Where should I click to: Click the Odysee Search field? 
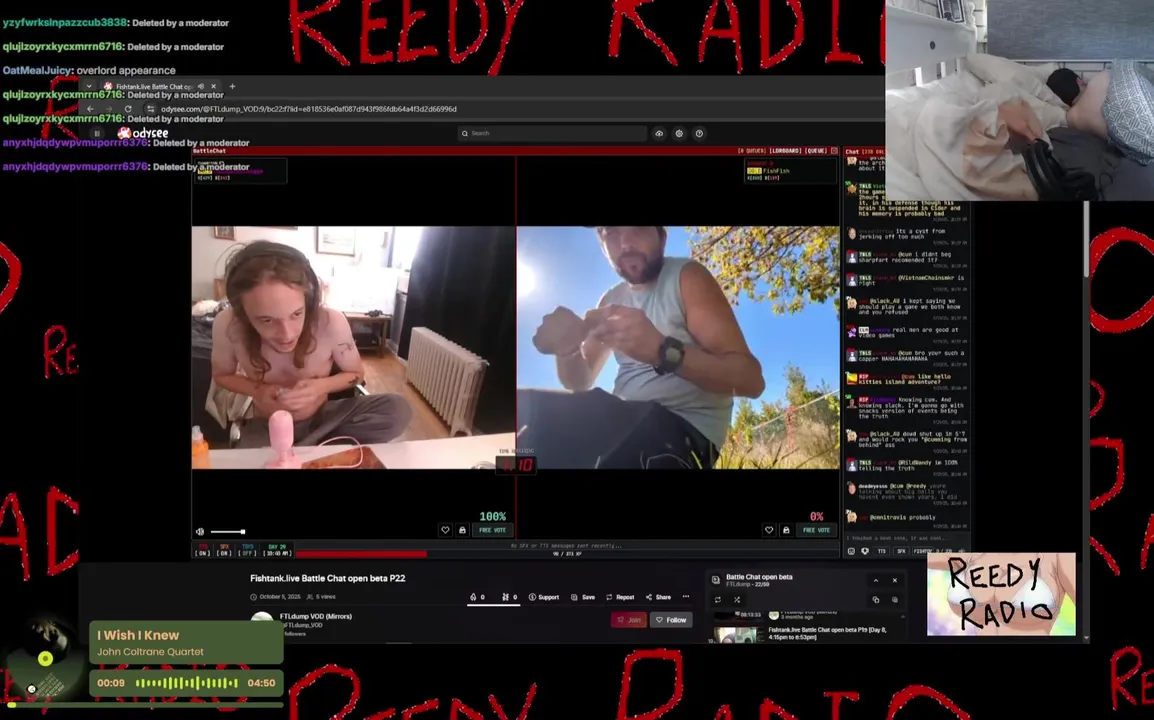552,133
